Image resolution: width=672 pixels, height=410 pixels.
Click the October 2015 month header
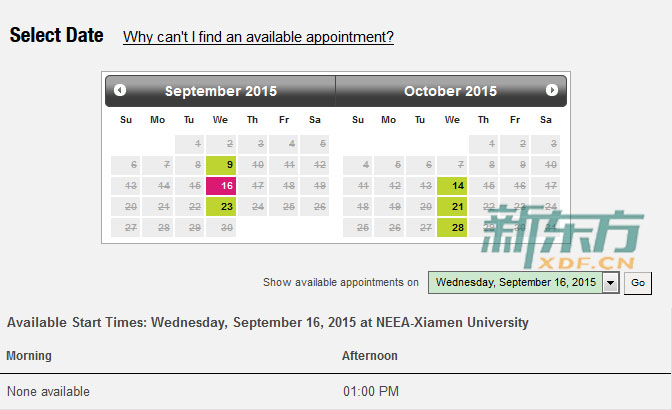[x=450, y=91]
